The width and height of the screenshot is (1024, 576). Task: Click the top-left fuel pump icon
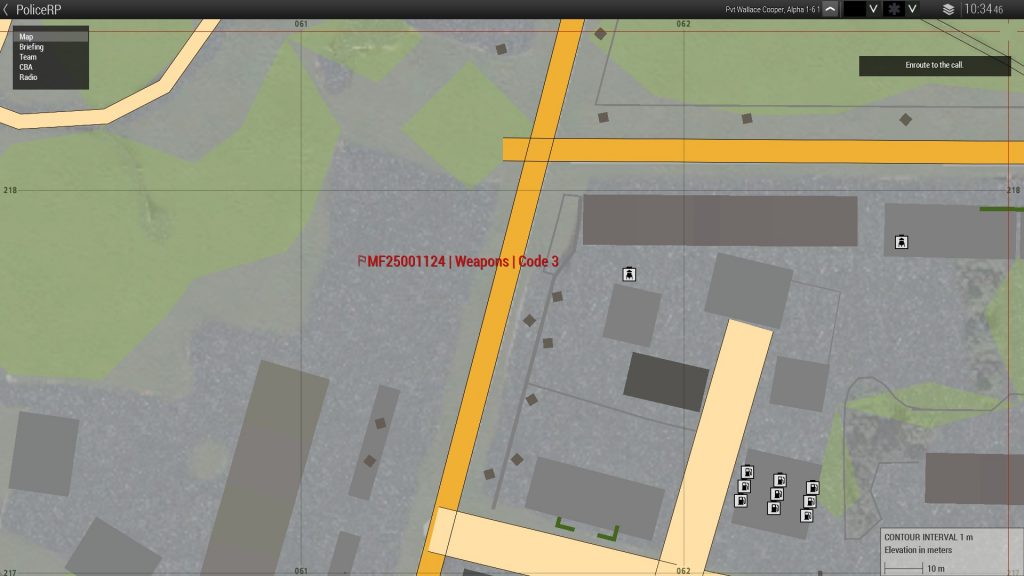coord(747,472)
